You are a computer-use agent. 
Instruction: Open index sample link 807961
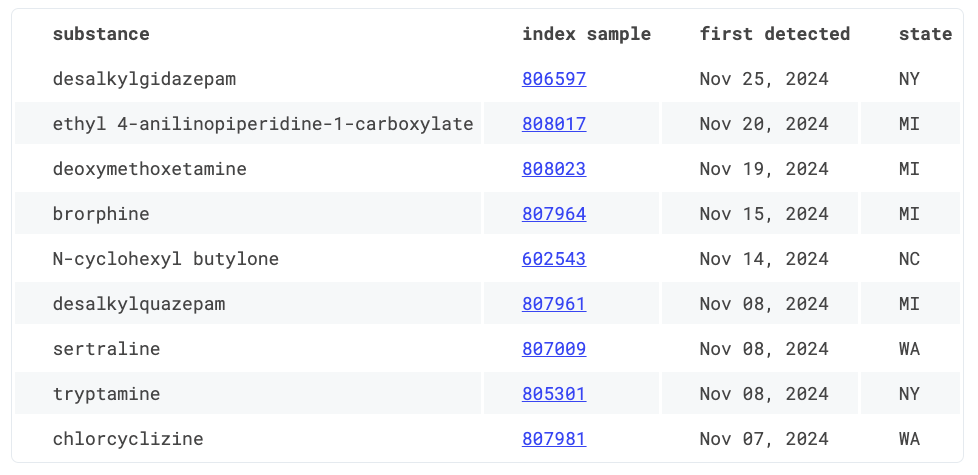click(x=554, y=304)
